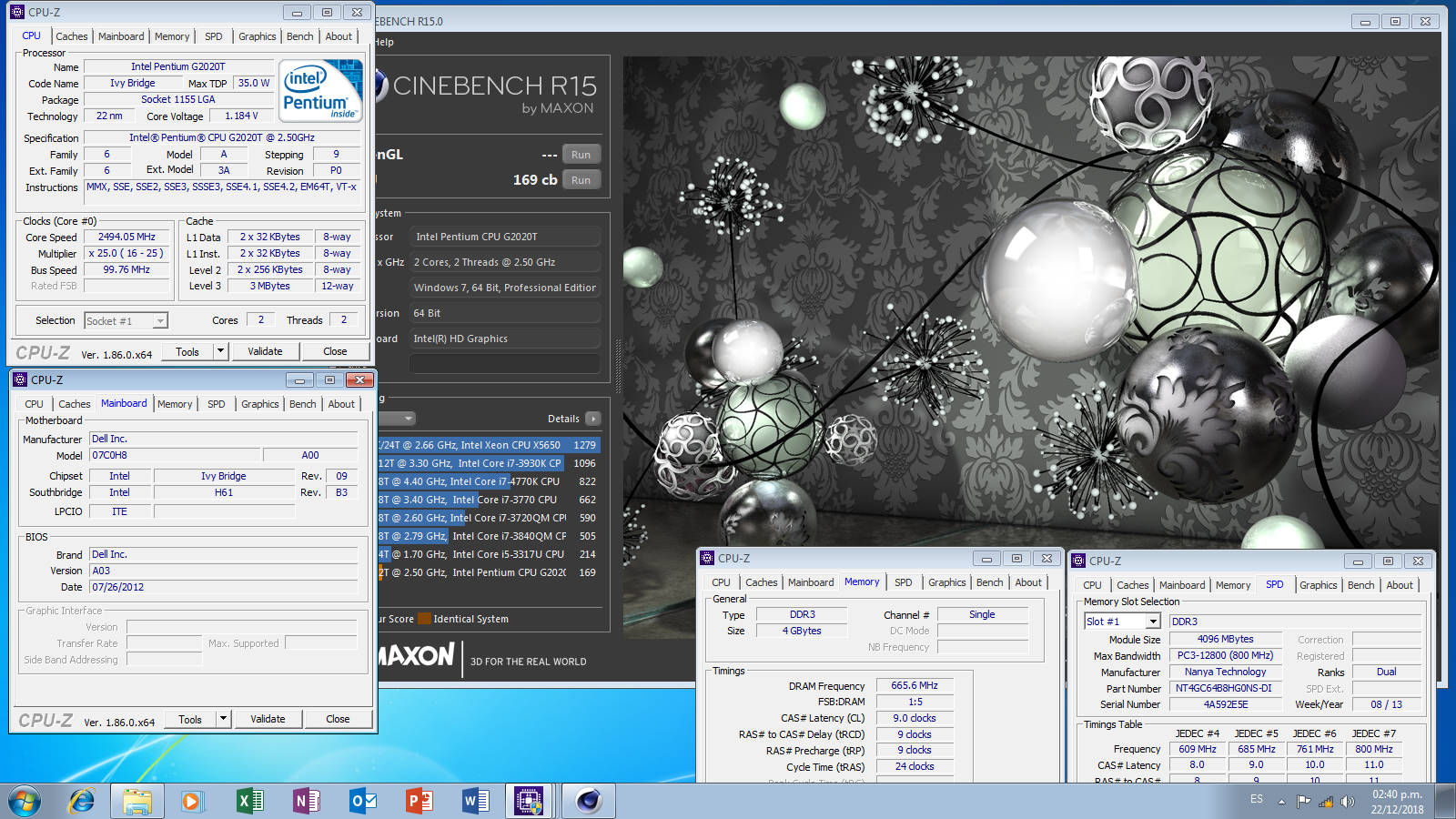Launch OneNote from the taskbar

pyautogui.click(x=306, y=801)
